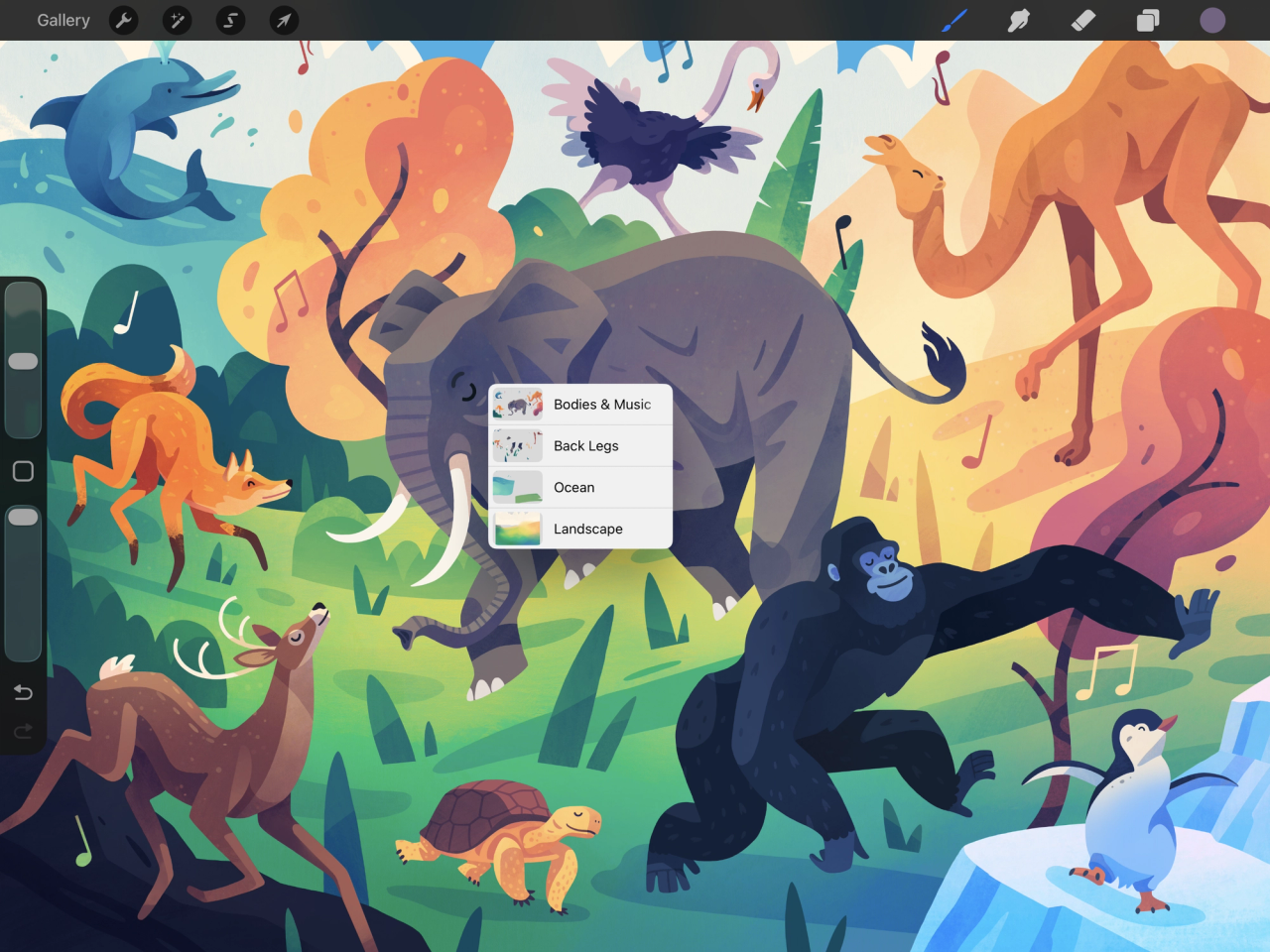Activate the Transform arrow tool
1270x952 pixels.
[x=284, y=20]
